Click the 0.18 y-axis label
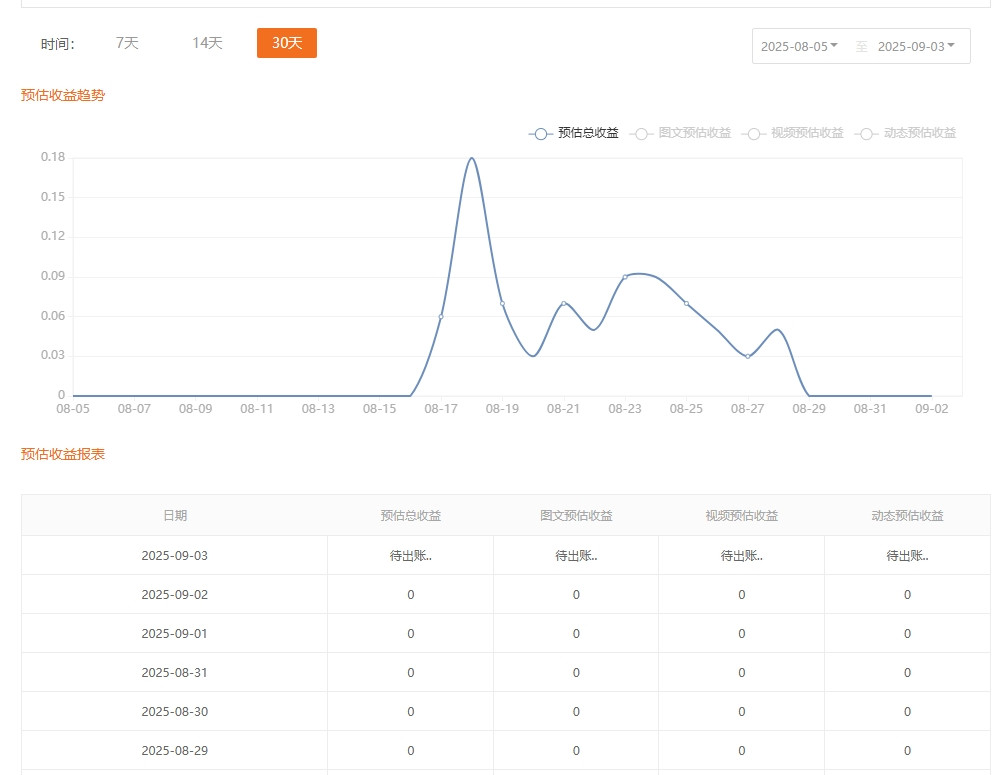The image size is (999, 775). [53, 157]
